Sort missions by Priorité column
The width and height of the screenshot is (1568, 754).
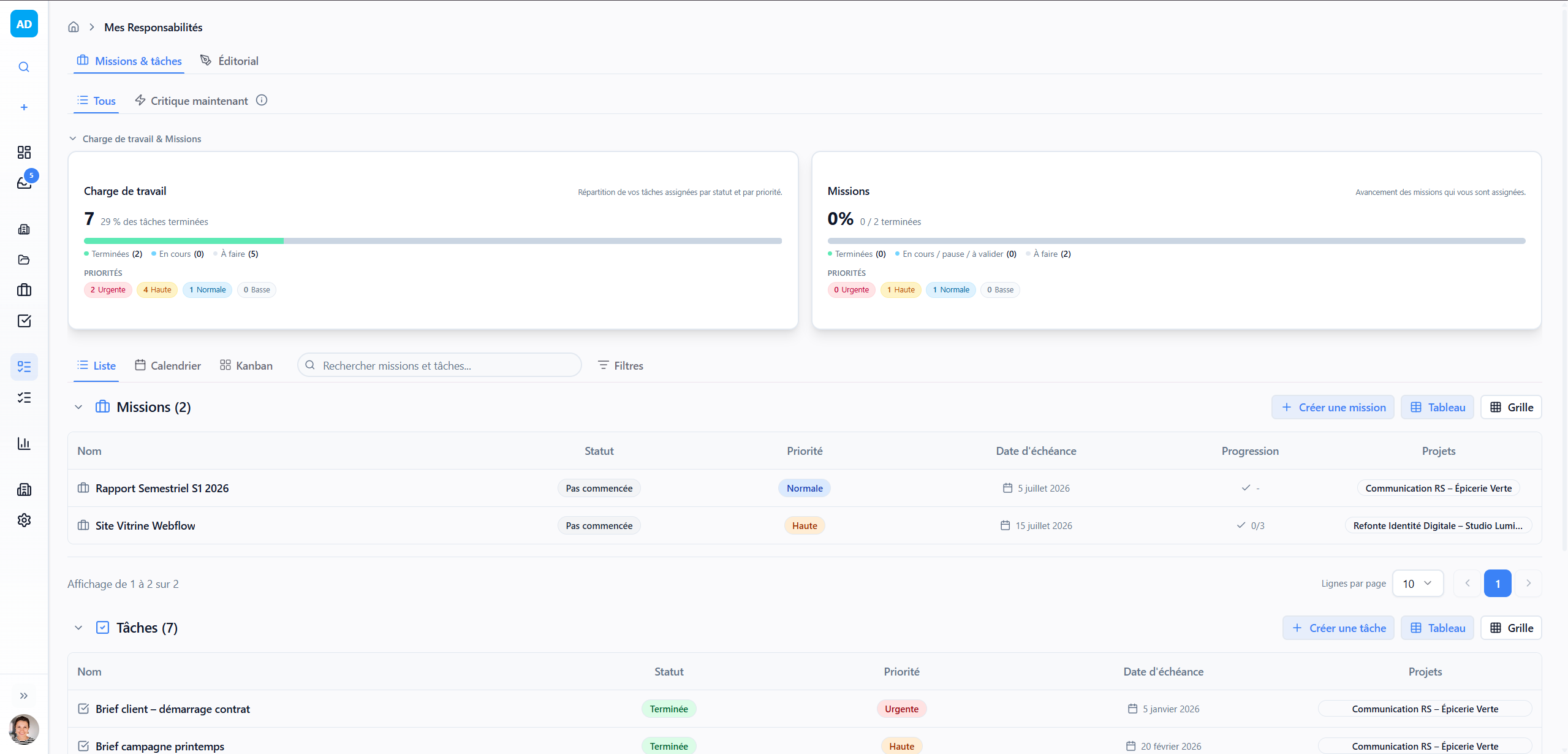coord(805,451)
